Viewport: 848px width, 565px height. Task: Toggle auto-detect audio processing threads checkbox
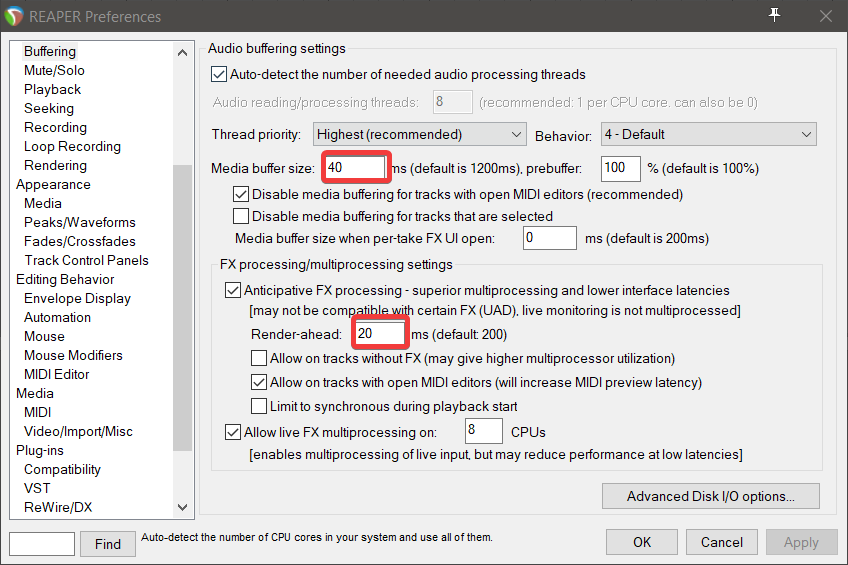(218, 74)
